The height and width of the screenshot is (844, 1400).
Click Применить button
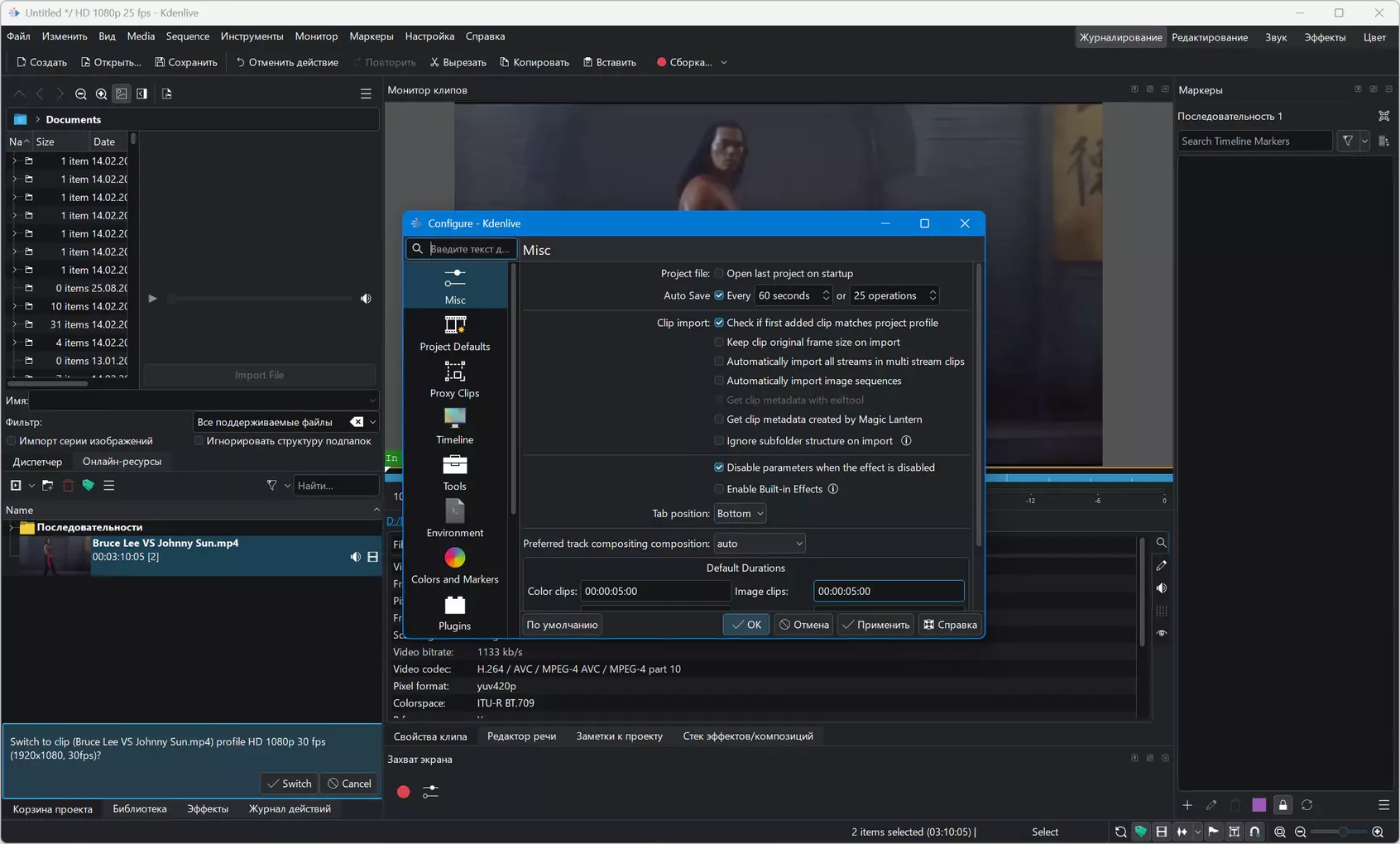876,625
